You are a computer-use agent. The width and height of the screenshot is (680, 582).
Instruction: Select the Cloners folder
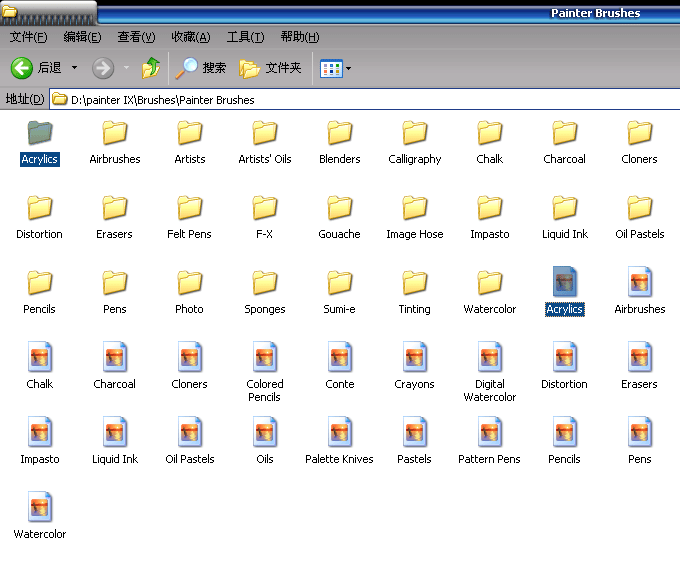click(x=639, y=143)
